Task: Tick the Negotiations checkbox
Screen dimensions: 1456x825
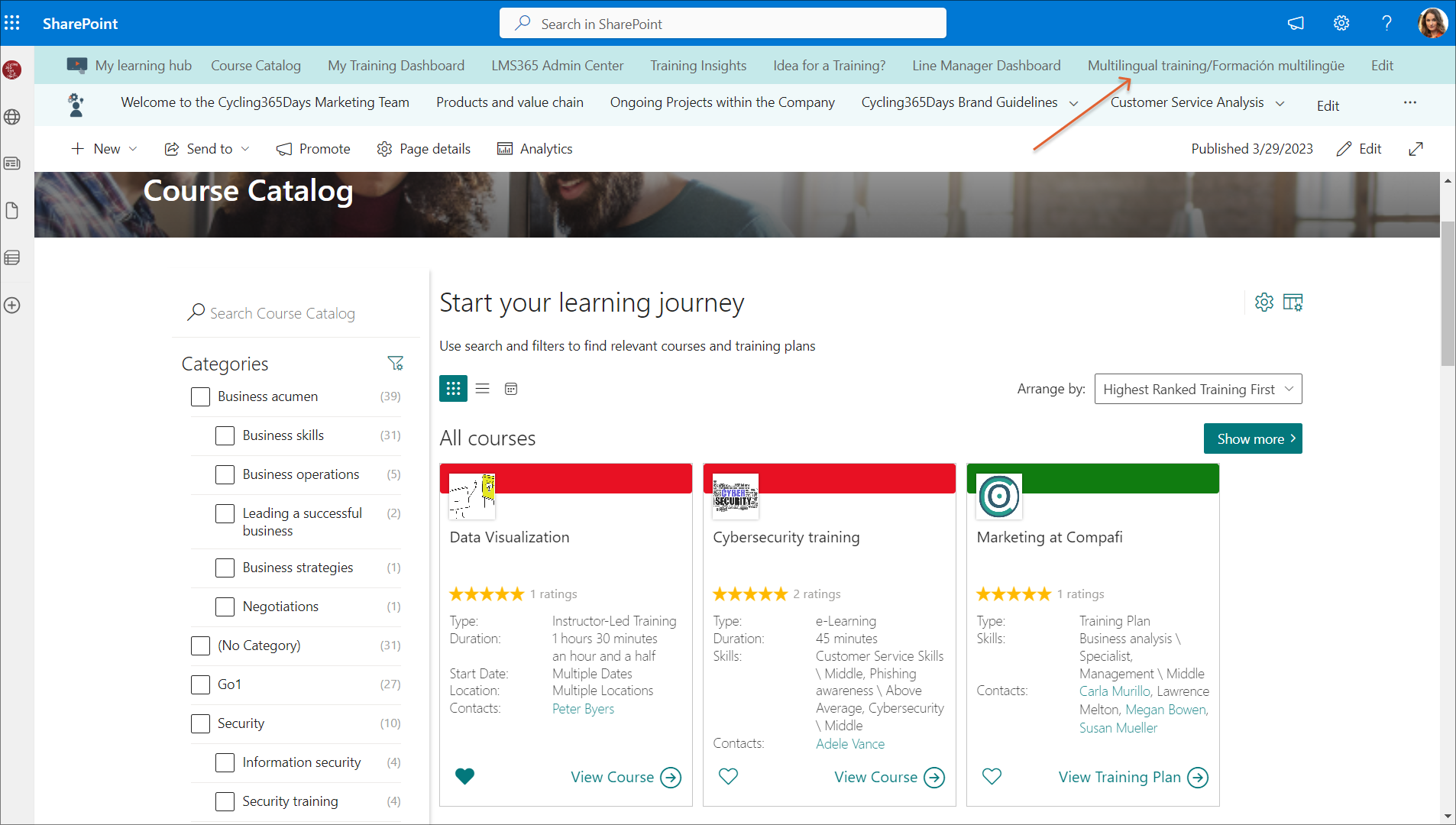Action: click(225, 607)
